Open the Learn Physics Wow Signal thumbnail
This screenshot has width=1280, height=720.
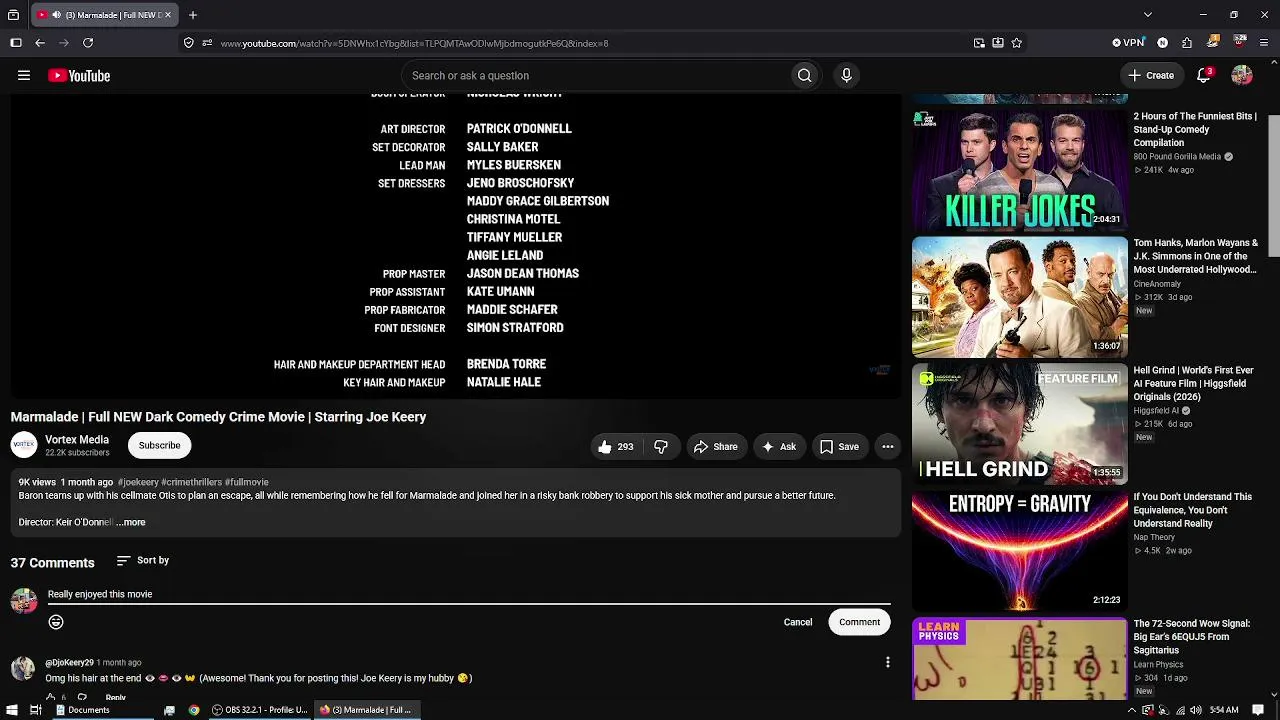1020,659
